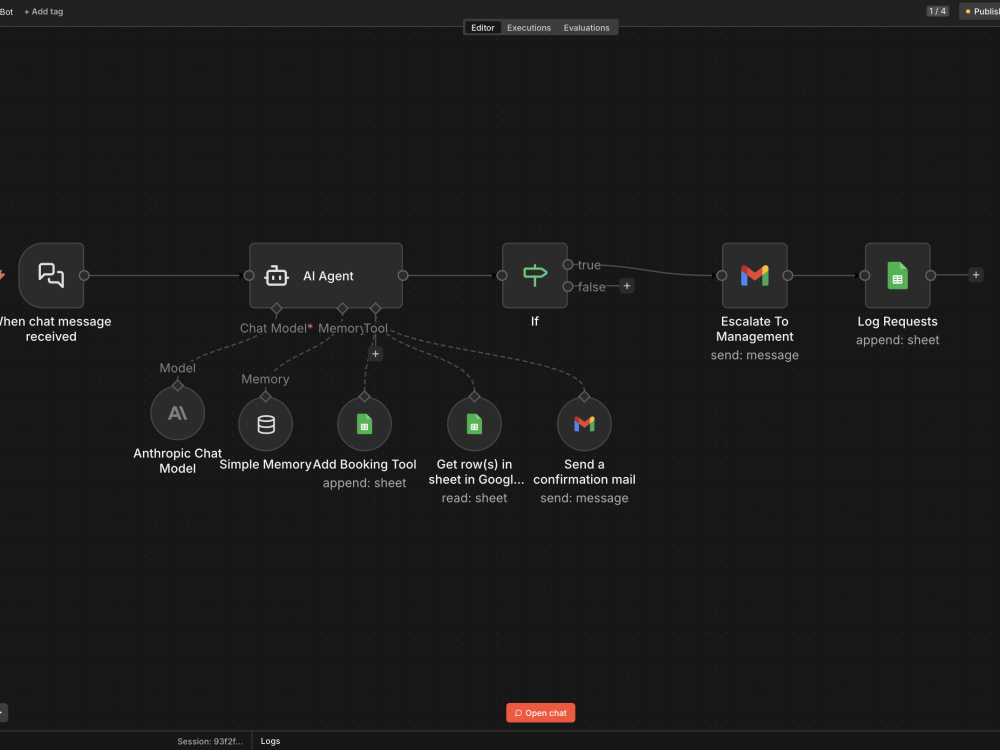The image size is (1000, 750).
Task: Select the chat message trigger node icon
Action: [x=51, y=276]
